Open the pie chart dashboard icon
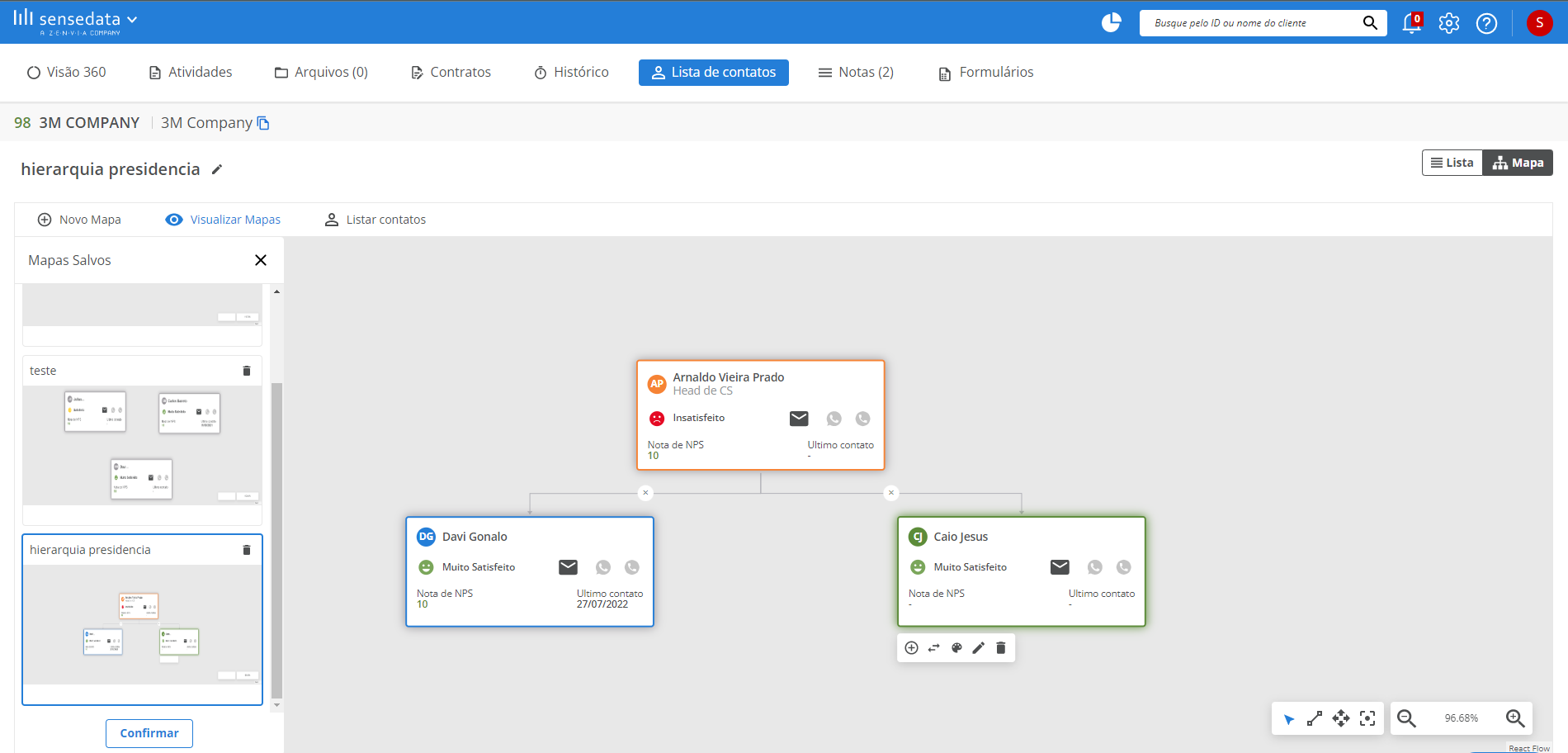 coord(1112,22)
